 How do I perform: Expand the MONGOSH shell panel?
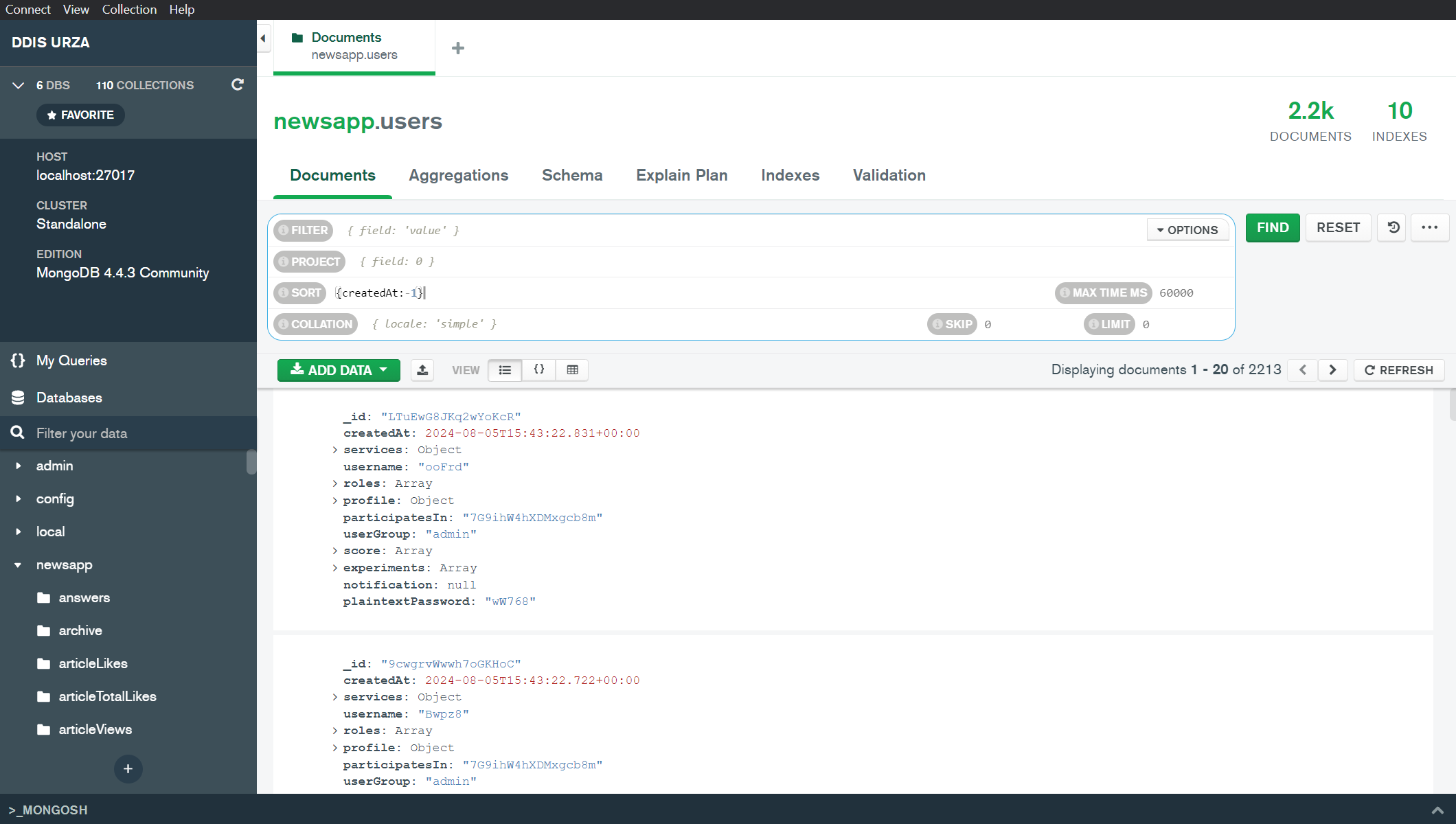coord(1437,810)
